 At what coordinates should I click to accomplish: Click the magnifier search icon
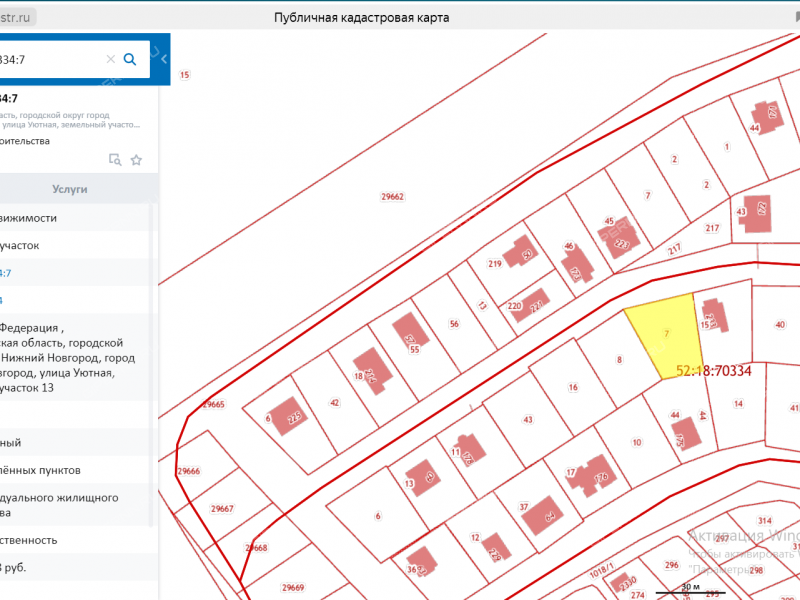130,59
